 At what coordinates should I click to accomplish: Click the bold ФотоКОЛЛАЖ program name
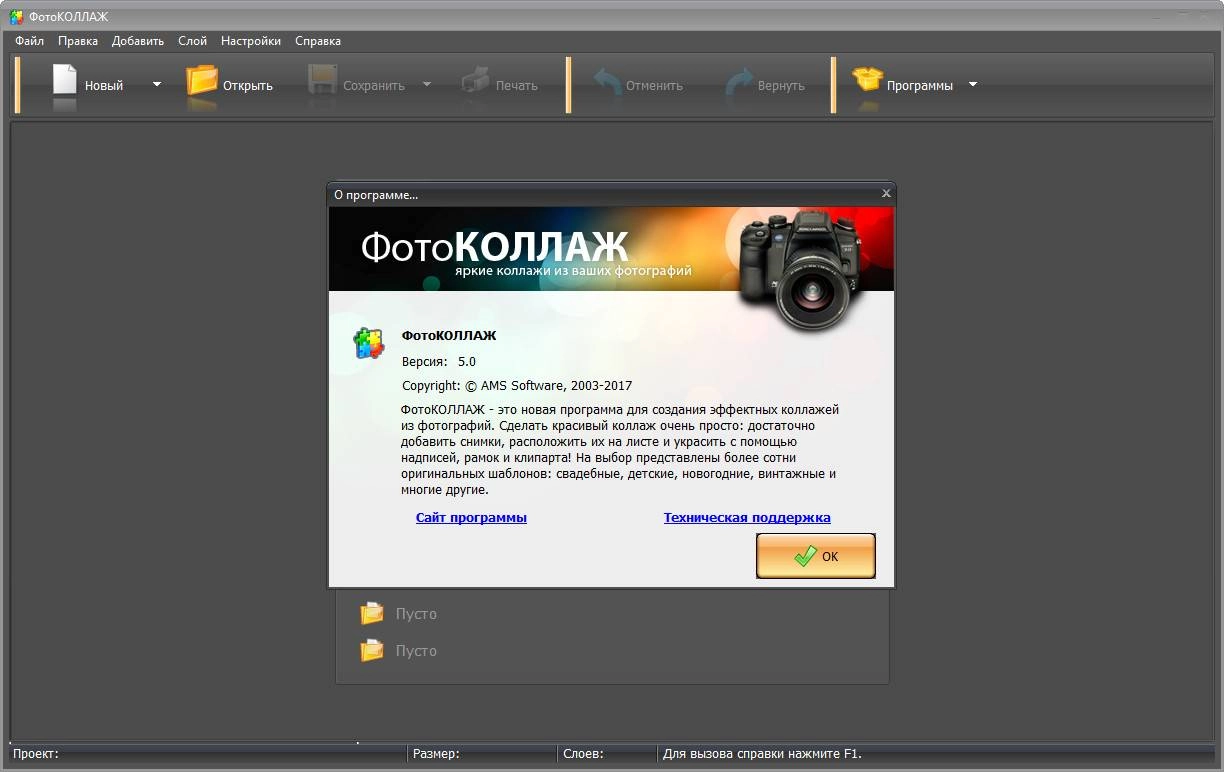tap(449, 335)
